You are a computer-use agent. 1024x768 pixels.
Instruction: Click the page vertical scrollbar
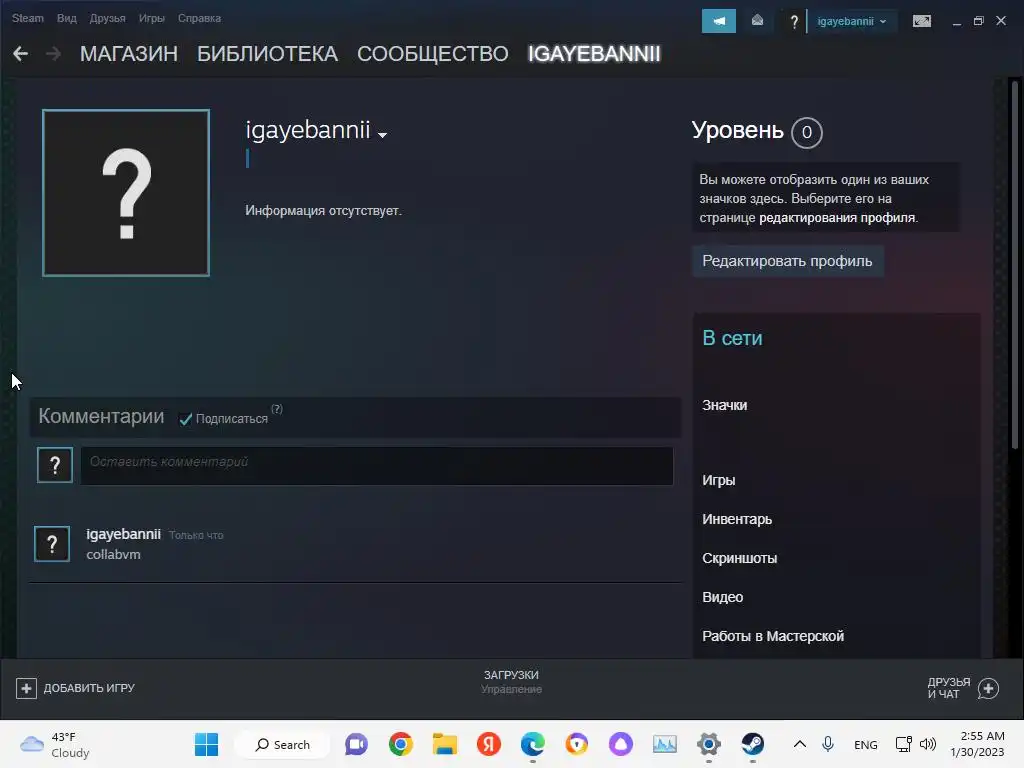click(1014, 264)
